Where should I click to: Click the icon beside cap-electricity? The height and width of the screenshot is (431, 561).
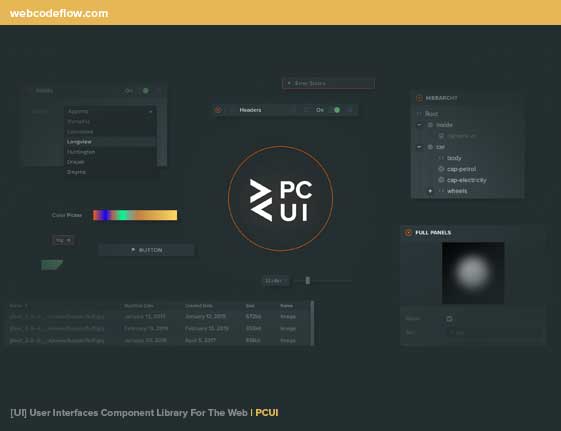[441, 180]
